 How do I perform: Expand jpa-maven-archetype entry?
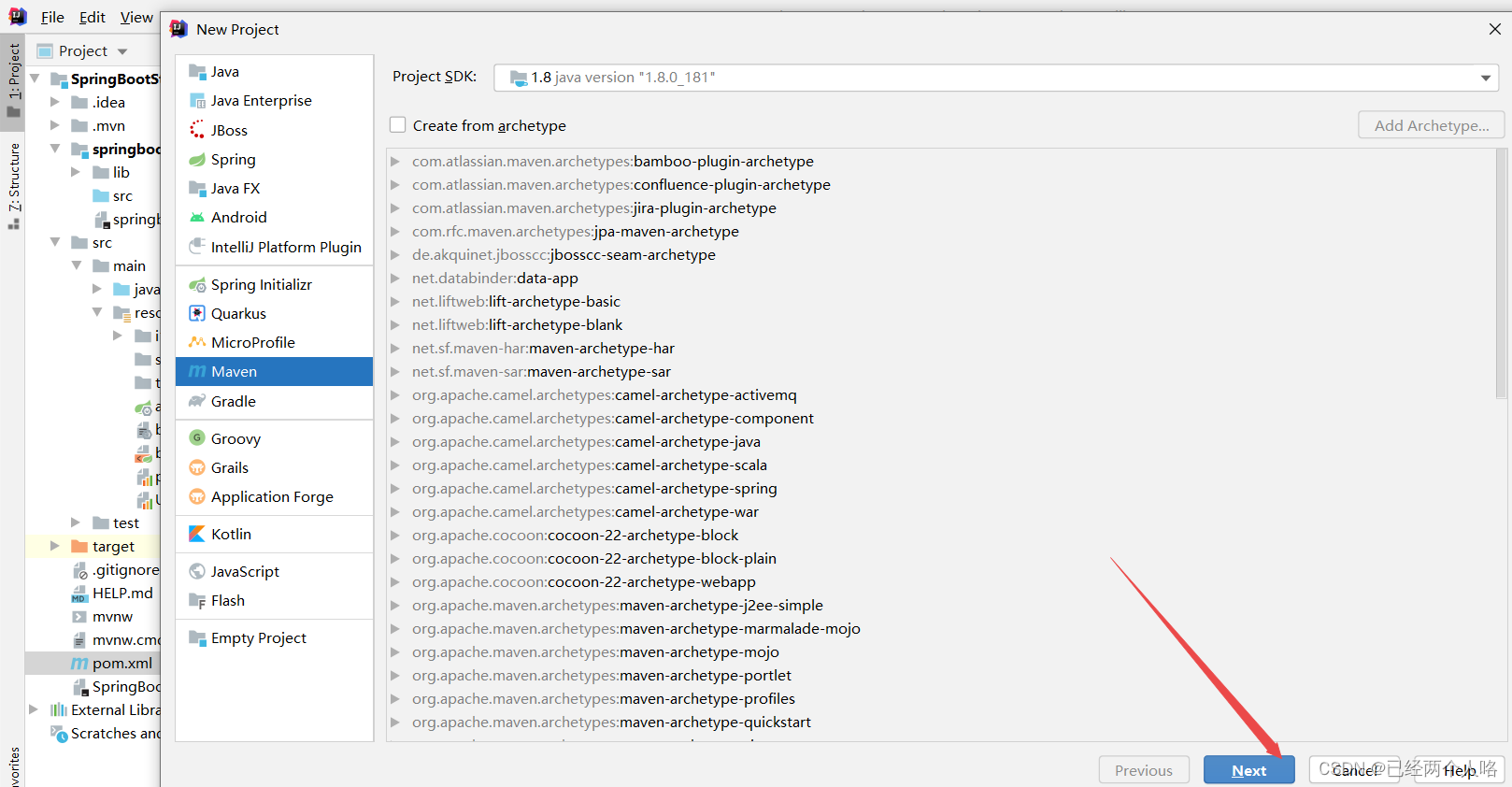coord(396,231)
